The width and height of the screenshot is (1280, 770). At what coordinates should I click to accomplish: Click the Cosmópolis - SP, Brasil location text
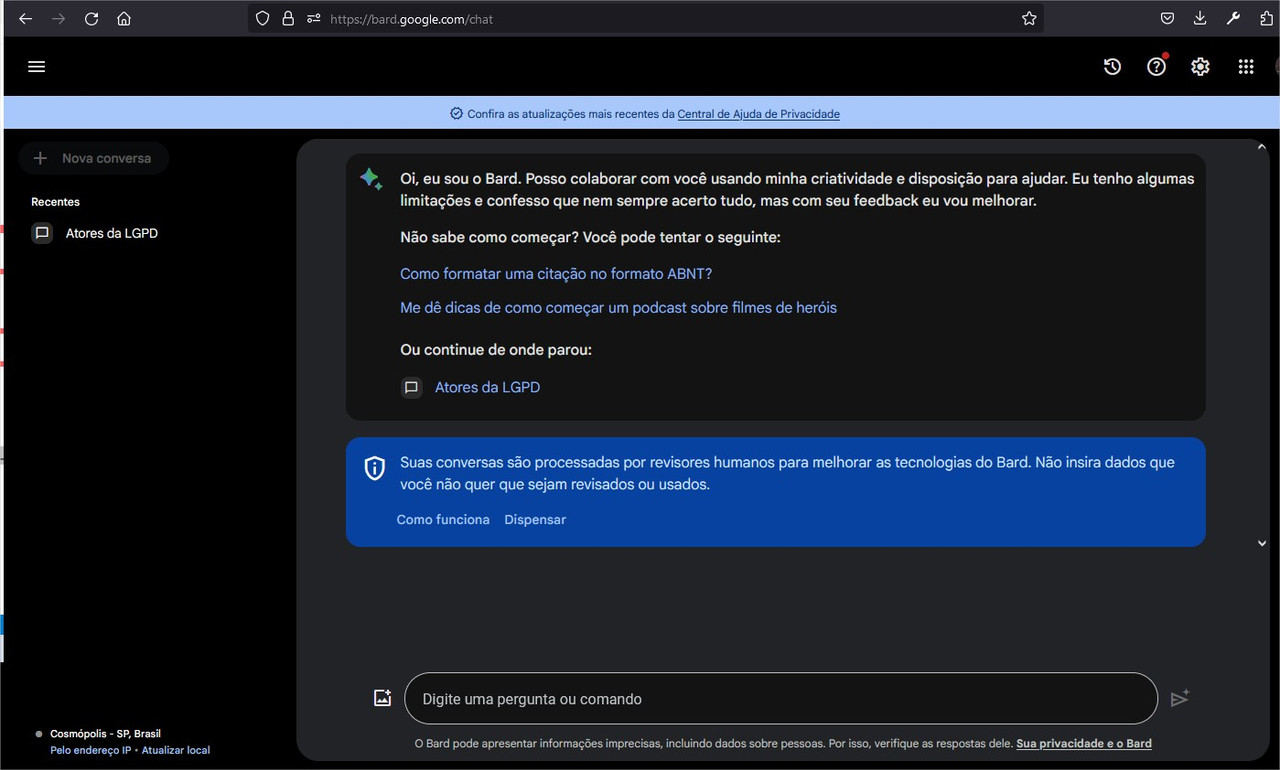105,734
